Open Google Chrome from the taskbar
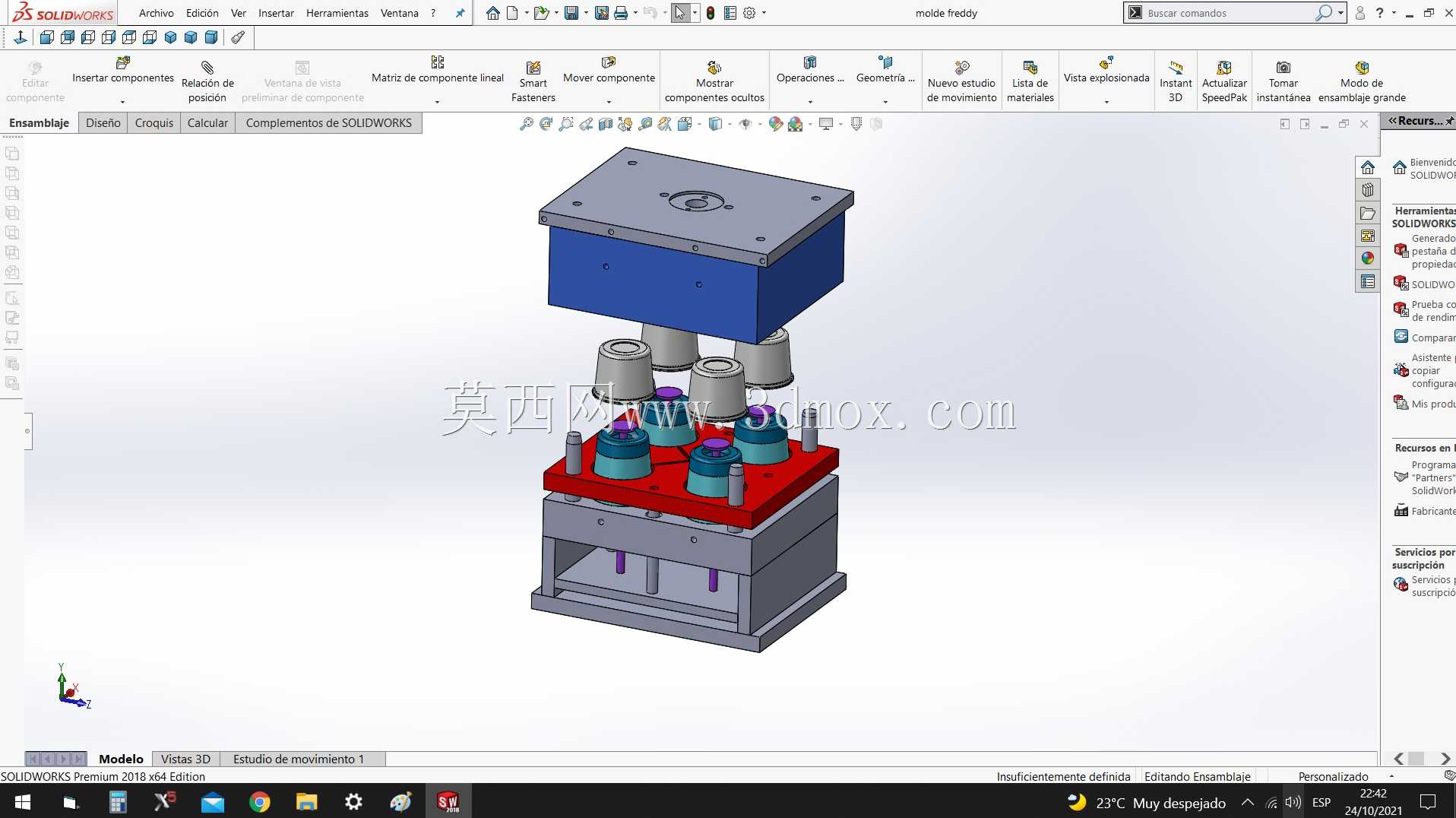This screenshot has width=1456, height=818. (x=260, y=802)
